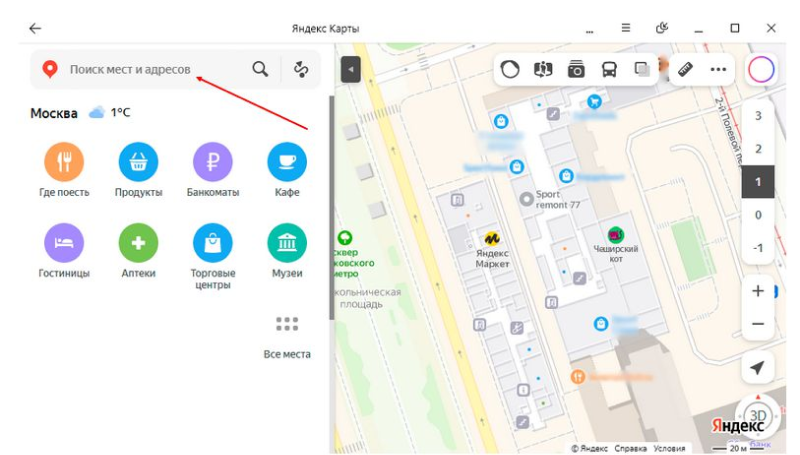Open the 'Банкоматы' category

[x=213, y=170]
